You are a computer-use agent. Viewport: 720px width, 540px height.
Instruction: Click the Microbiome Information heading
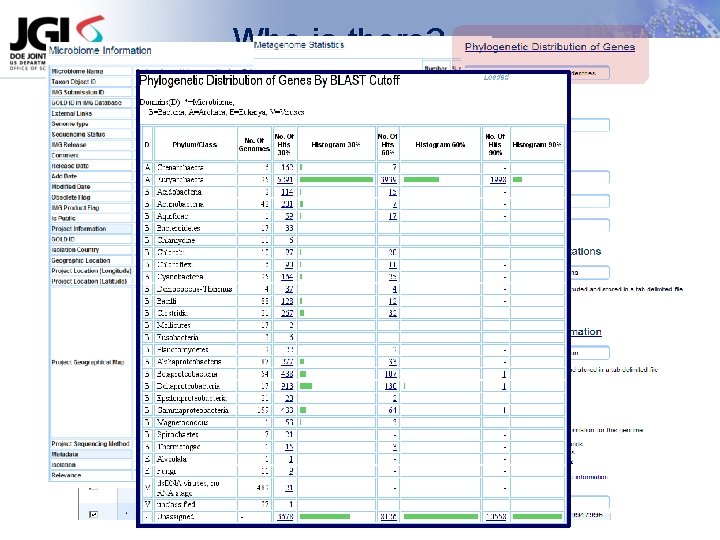pos(100,51)
